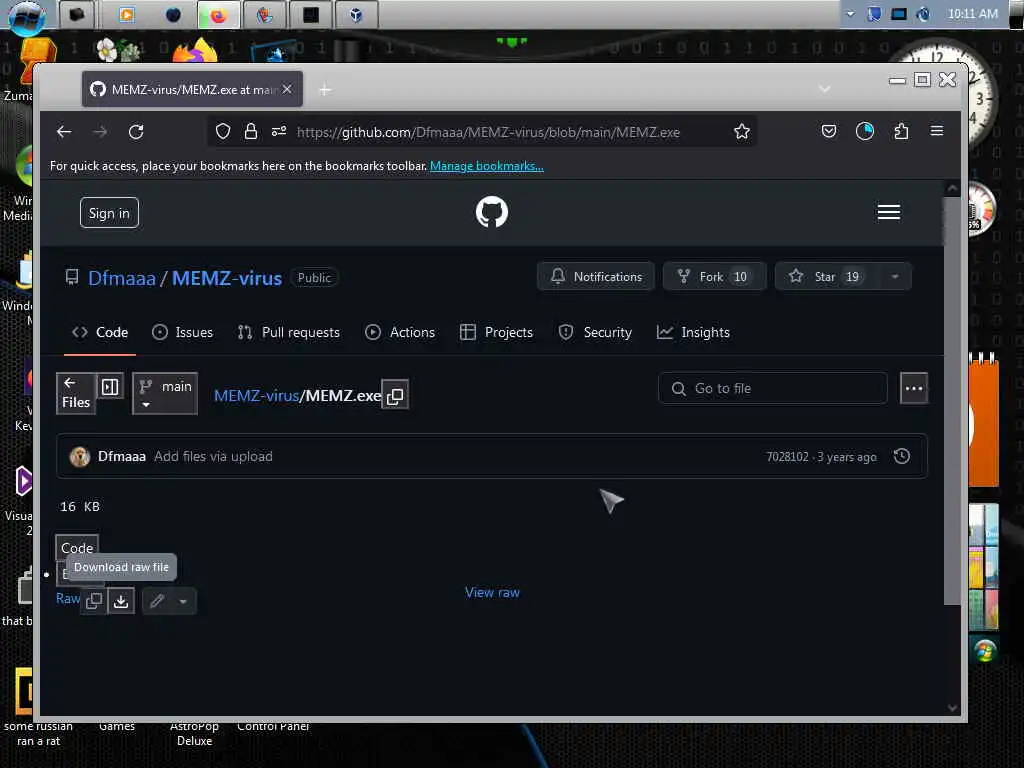Open the Projects tab
Image resolution: width=1024 pixels, height=768 pixels.
pyautogui.click(x=496, y=332)
